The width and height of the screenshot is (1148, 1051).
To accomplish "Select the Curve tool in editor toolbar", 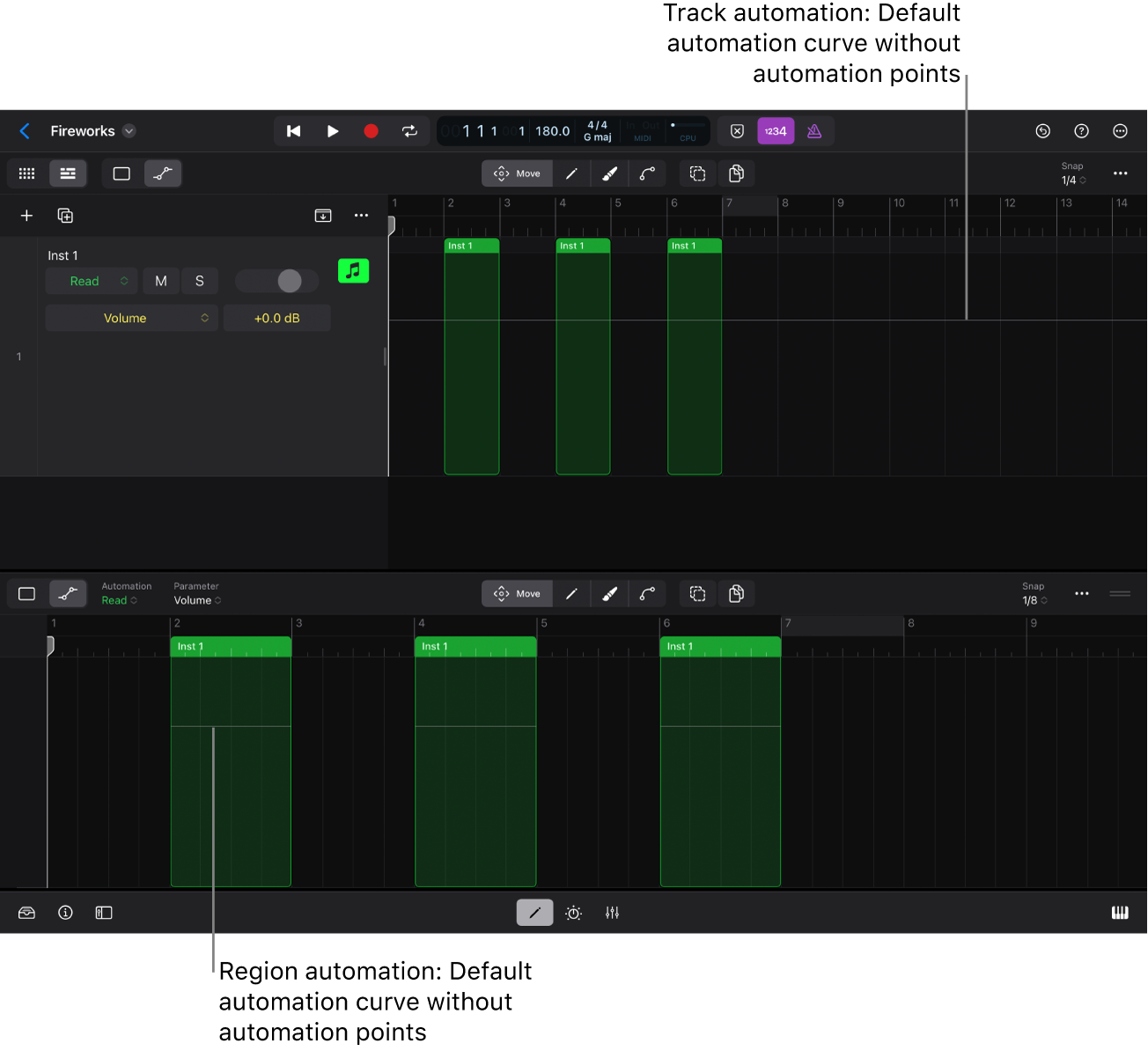I will tap(647, 594).
